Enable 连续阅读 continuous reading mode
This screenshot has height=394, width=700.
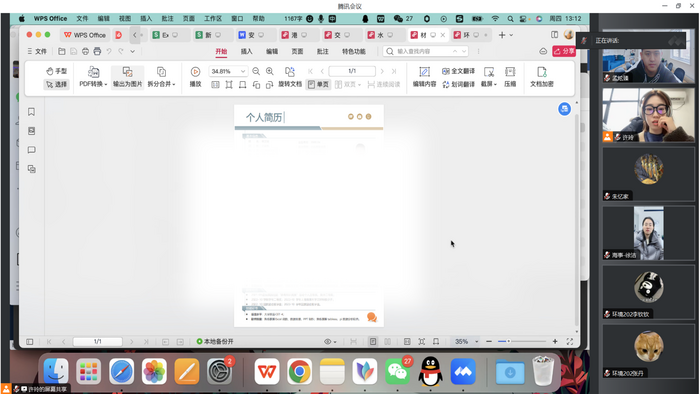[383, 84]
